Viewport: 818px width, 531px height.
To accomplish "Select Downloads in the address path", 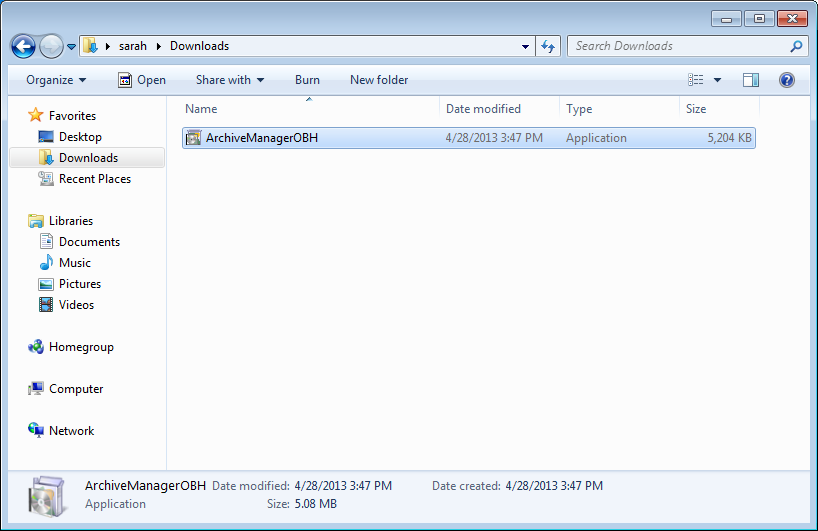I will click(199, 46).
